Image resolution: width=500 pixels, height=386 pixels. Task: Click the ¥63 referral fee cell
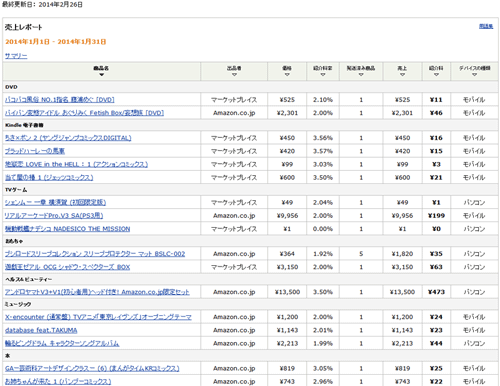436,267
